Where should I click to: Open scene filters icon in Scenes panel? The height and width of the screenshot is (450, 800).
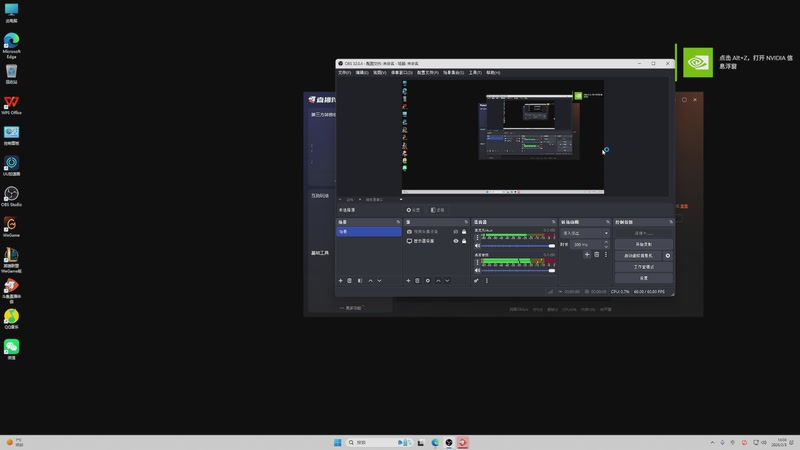pos(360,281)
